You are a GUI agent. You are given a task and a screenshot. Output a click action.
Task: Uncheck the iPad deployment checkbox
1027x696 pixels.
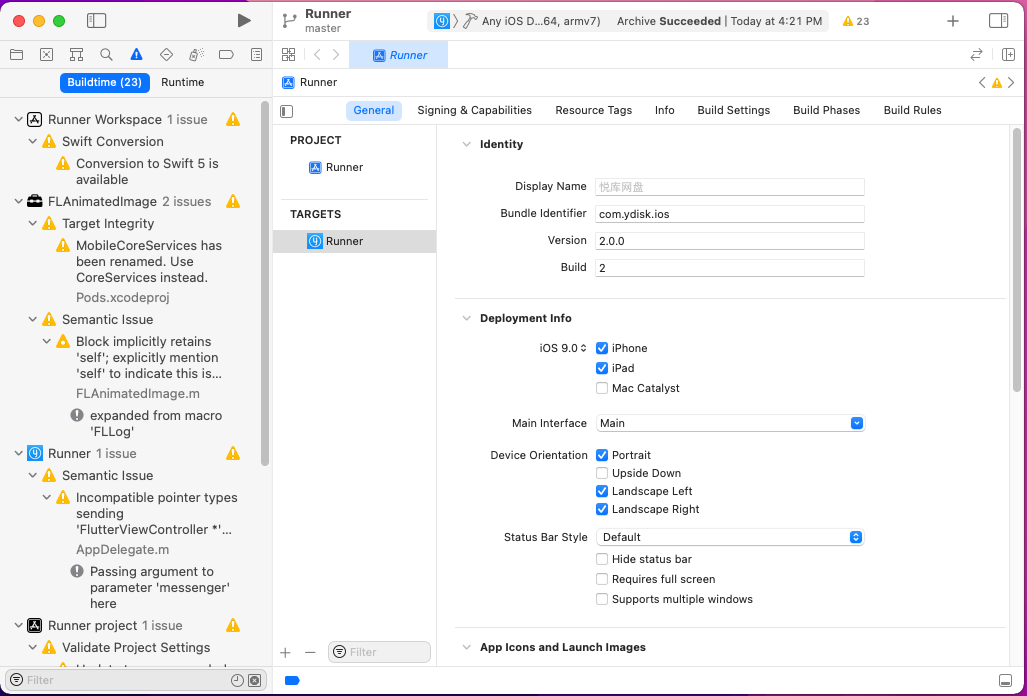click(601, 368)
